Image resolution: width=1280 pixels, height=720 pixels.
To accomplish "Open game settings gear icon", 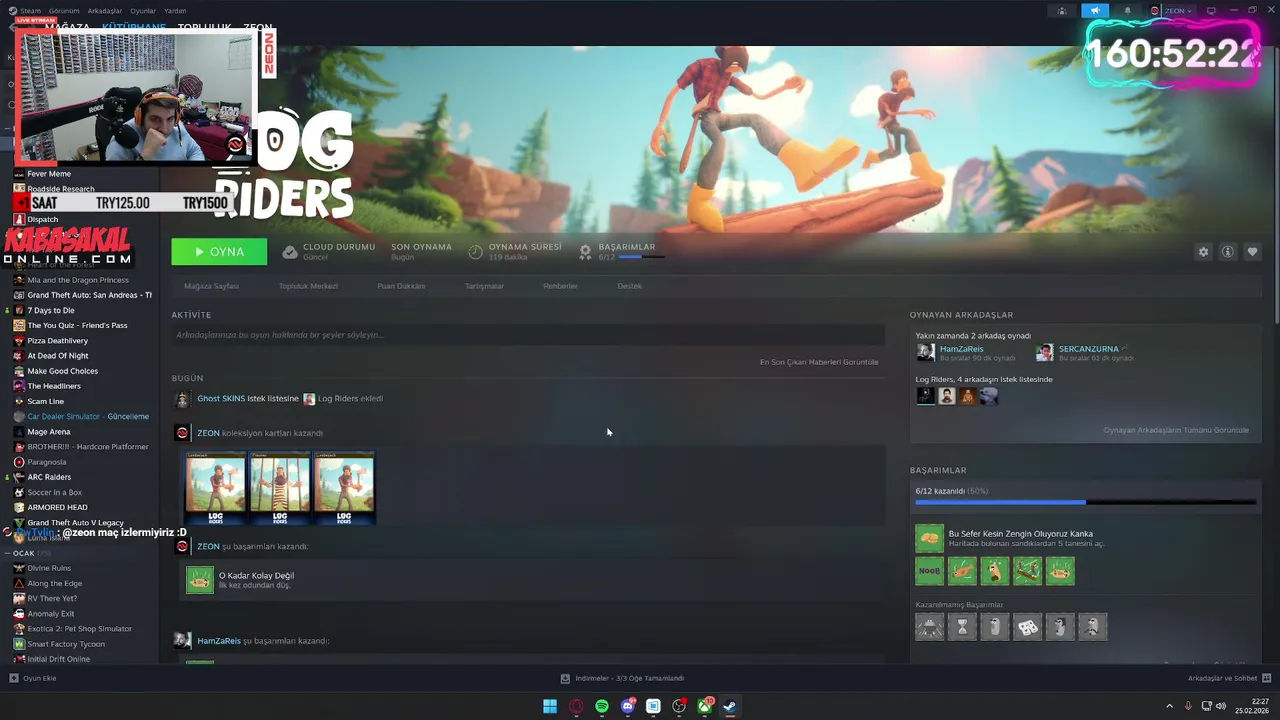I will click(1203, 252).
